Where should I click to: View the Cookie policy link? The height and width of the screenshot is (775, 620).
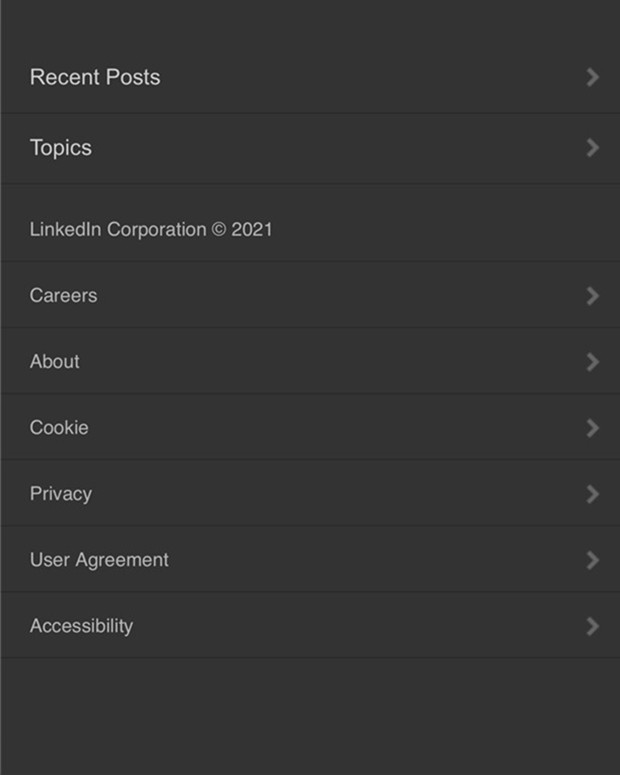pyautogui.click(x=310, y=428)
